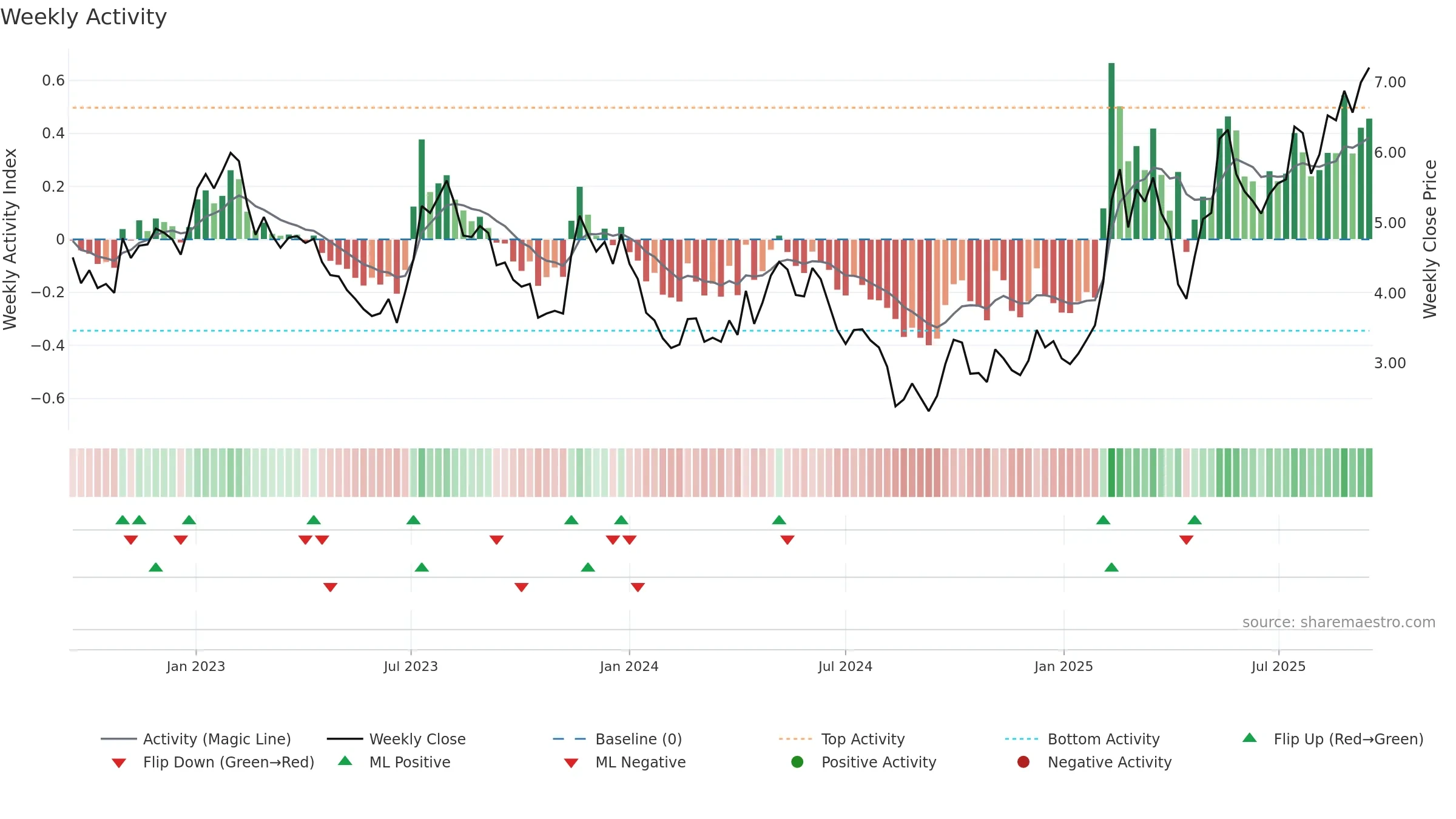This screenshot has width=1456, height=819.
Task: Toggle the Activity (Magic Line) legend entry
Action: pyautogui.click(x=196, y=739)
